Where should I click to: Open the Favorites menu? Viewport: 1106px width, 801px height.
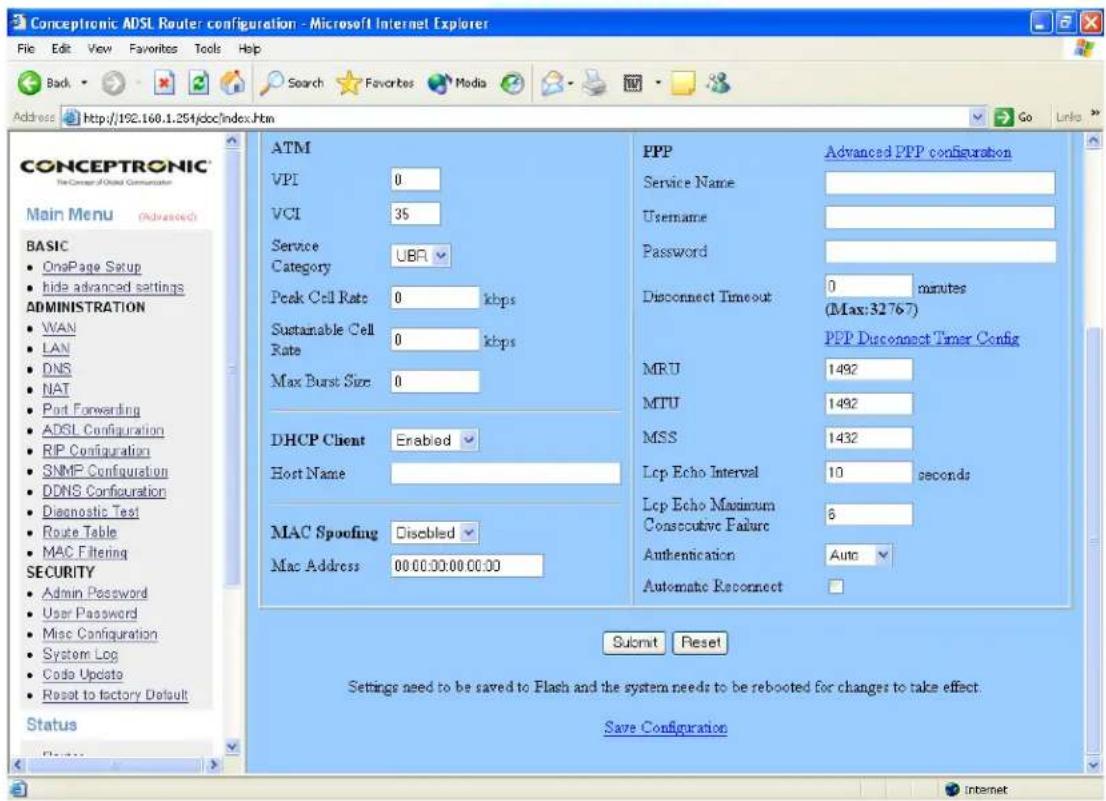[x=153, y=49]
